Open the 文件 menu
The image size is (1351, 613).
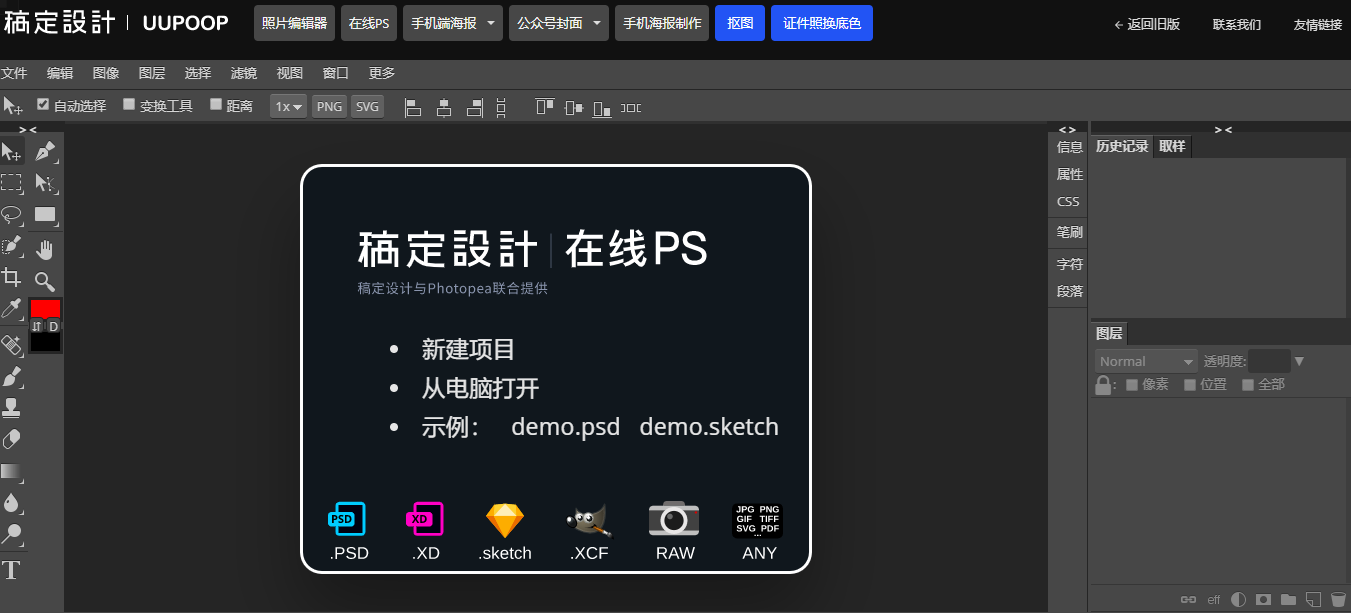[x=14, y=73]
